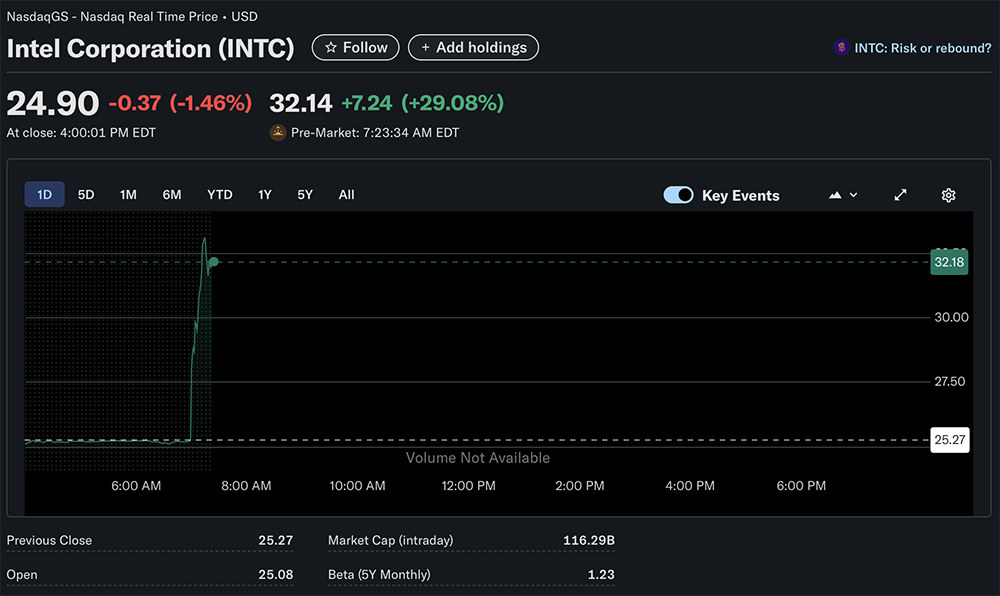Open chart settings gear icon
The height and width of the screenshot is (596, 1000).
click(948, 195)
